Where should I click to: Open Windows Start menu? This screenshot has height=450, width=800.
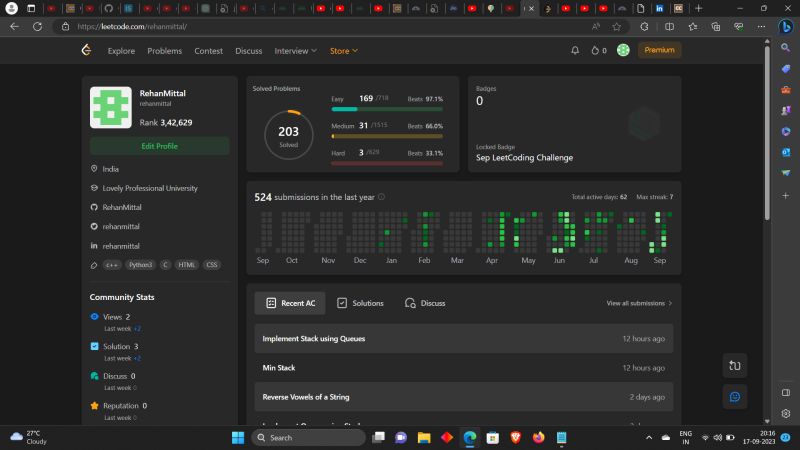[238, 438]
